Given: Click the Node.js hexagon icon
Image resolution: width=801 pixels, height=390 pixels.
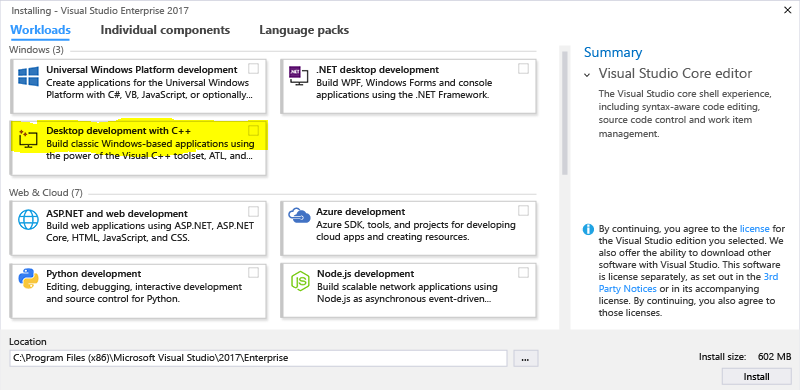Looking at the screenshot, I should (300, 281).
